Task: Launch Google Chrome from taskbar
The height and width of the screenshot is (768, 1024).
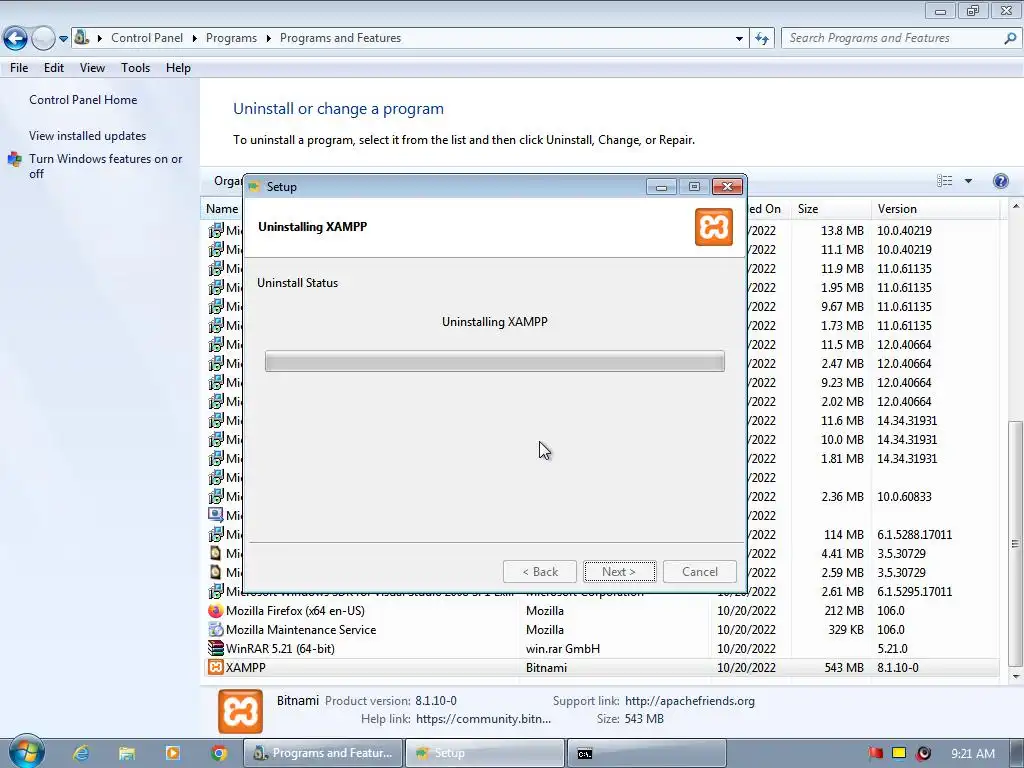Action: coord(219,753)
